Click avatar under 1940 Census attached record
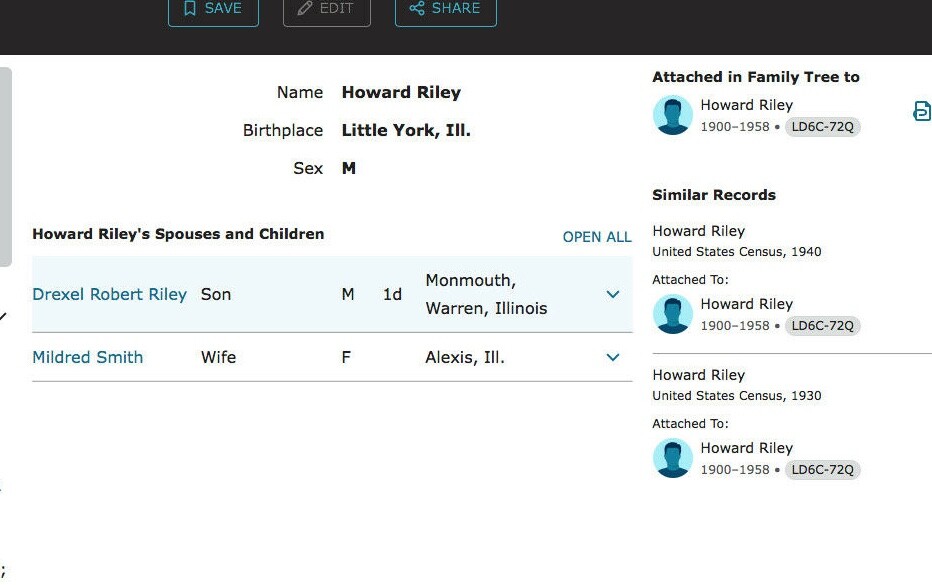Image resolution: width=932 pixels, height=585 pixels. [x=672, y=314]
